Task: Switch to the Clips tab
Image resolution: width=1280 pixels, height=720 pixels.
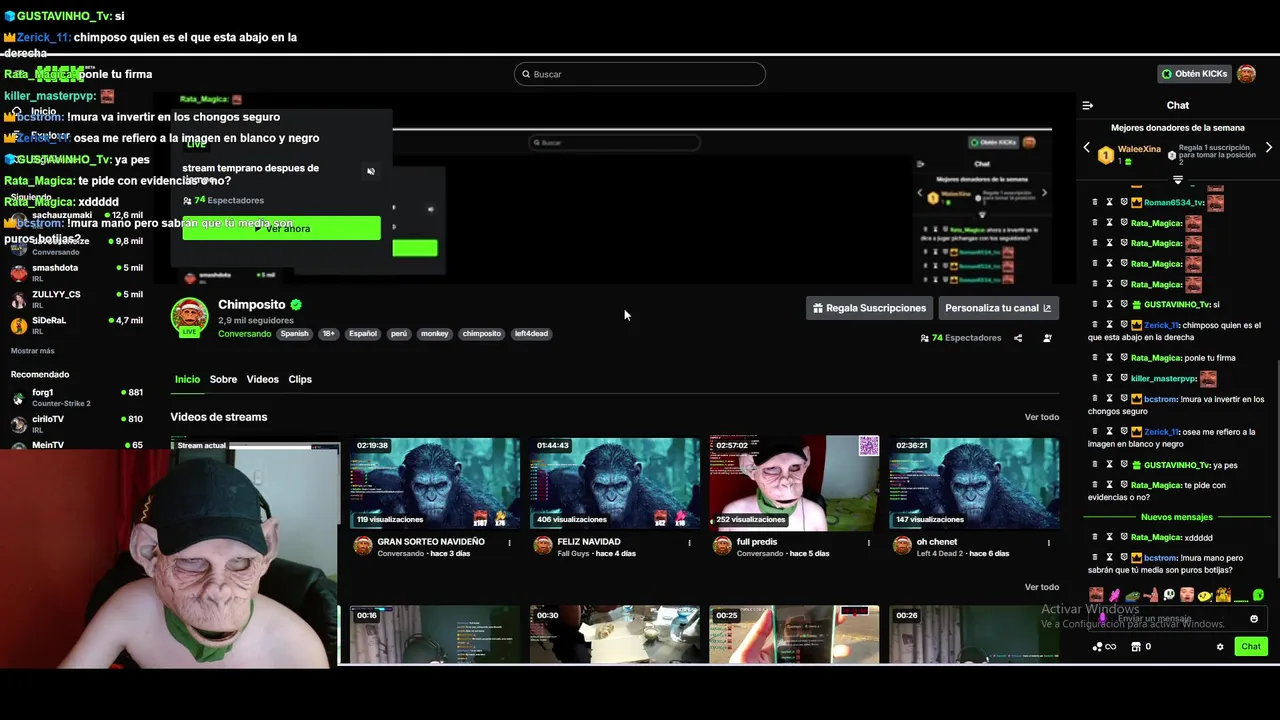Action: 300,379
